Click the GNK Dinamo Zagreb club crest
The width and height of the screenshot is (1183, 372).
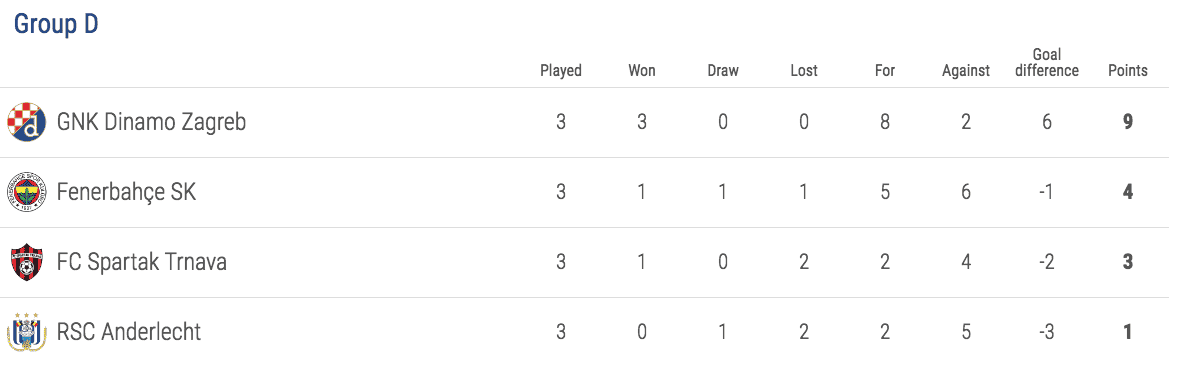[27, 122]
